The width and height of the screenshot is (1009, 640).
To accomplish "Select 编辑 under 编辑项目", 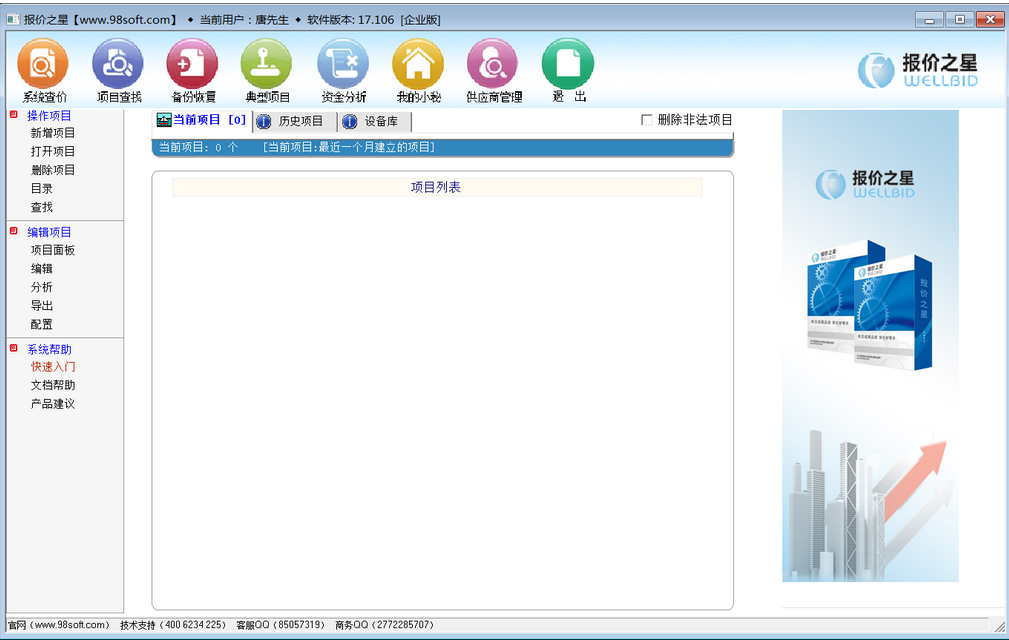I will [42, 269].
